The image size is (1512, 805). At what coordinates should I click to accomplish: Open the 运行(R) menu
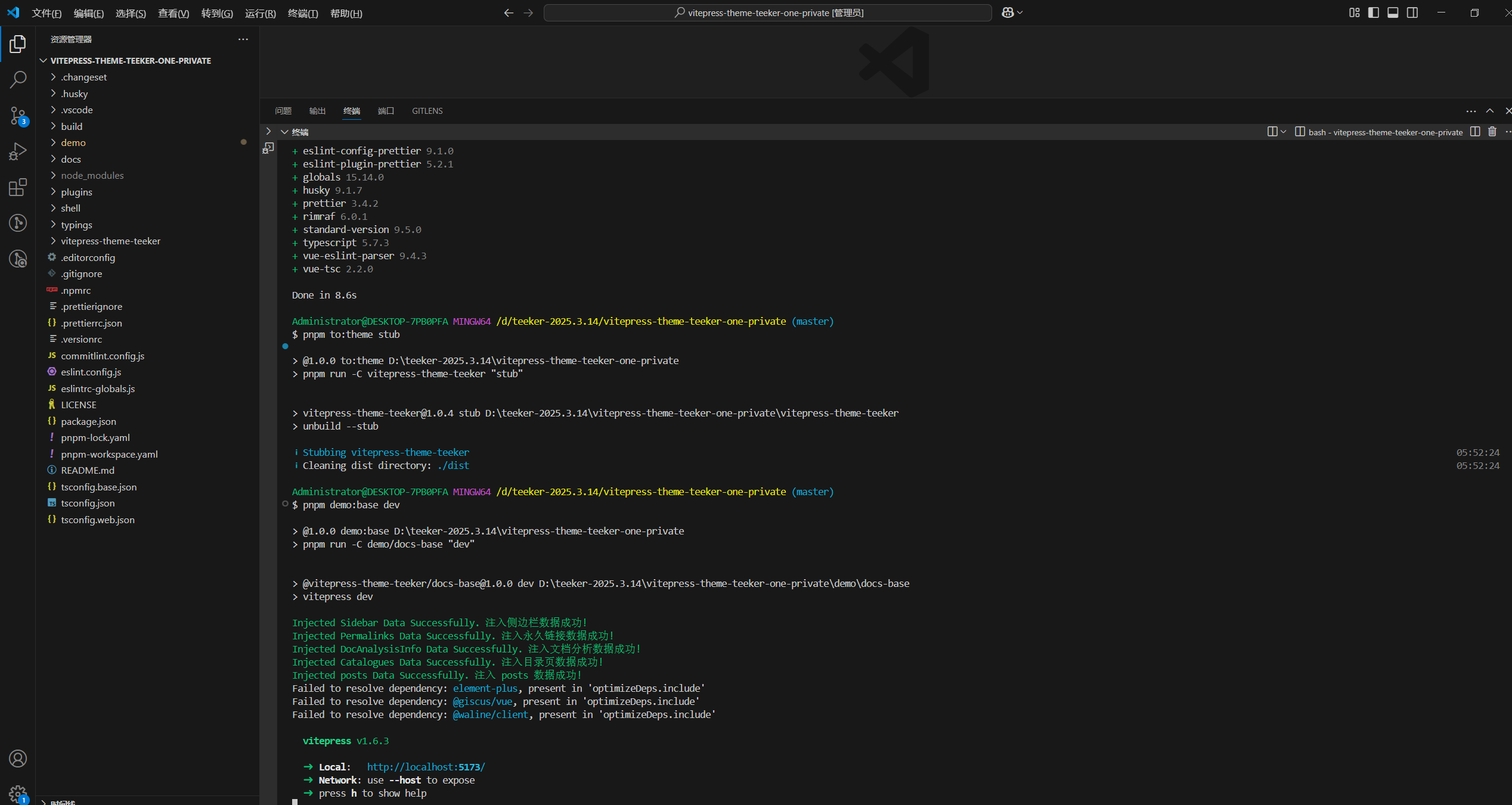point(261,13)
